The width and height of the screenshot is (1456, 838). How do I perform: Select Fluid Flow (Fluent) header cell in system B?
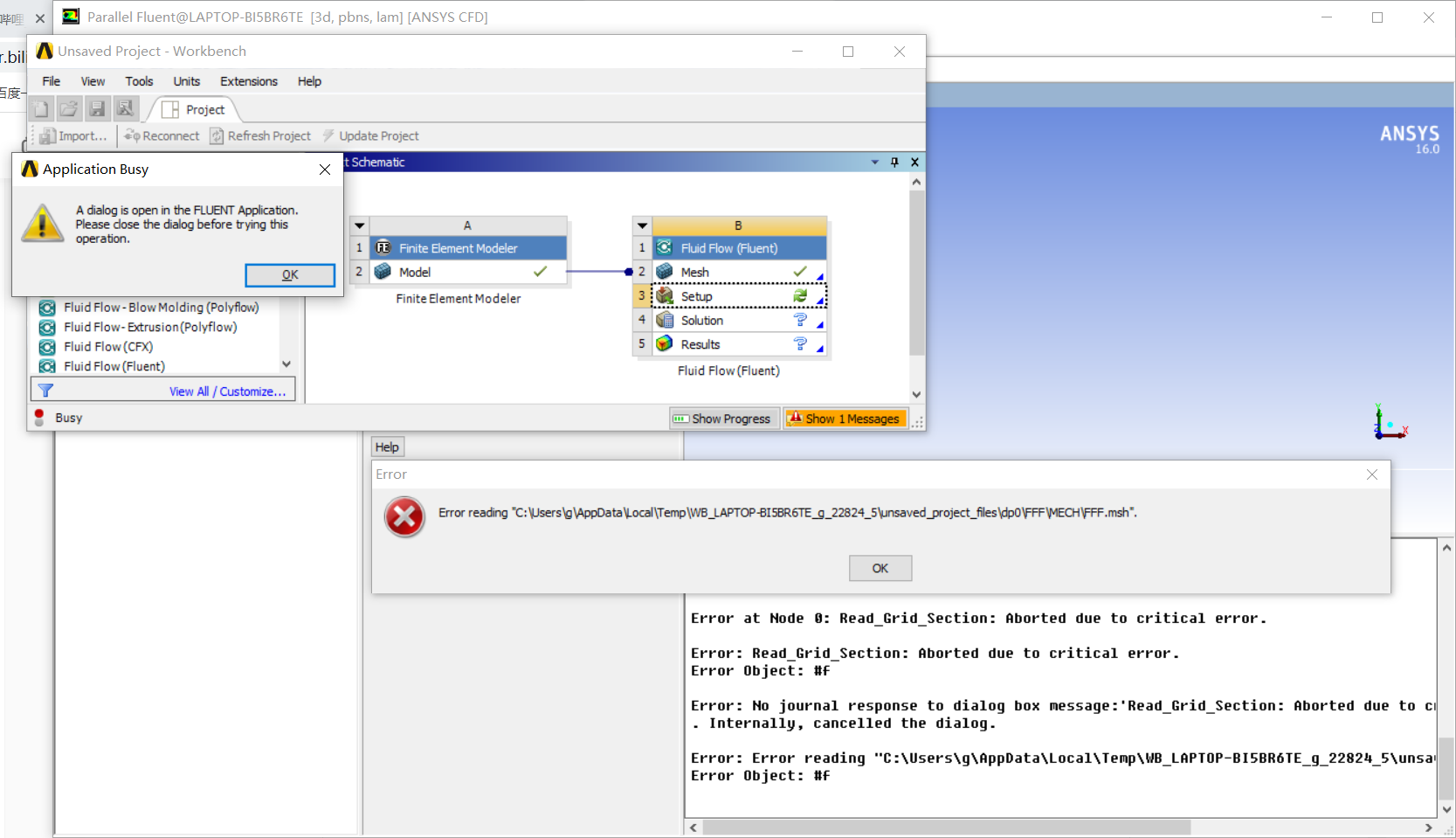coord(739,248)
